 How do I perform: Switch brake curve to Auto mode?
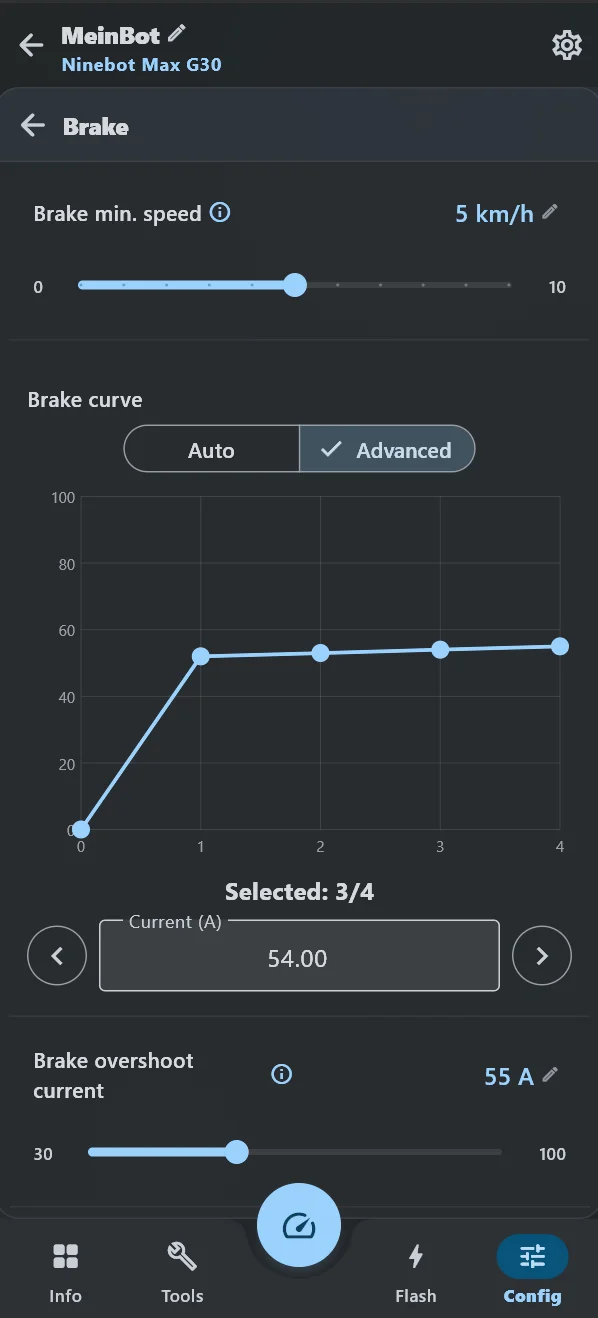tap(211, 450)
